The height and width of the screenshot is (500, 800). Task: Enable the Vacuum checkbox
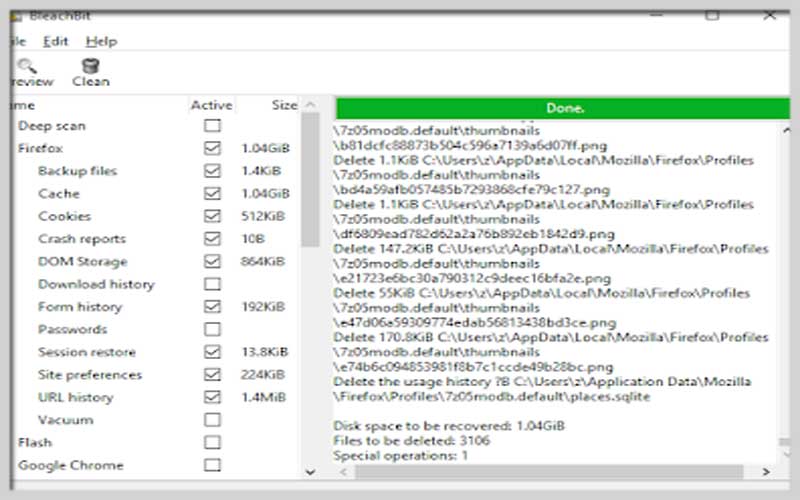(x=212, y=419)
